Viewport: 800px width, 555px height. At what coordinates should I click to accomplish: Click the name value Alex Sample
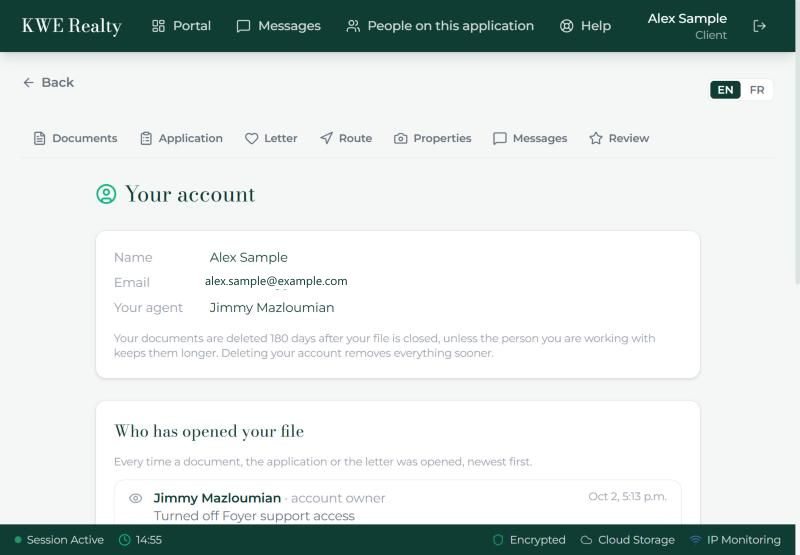tap(248, 258)
